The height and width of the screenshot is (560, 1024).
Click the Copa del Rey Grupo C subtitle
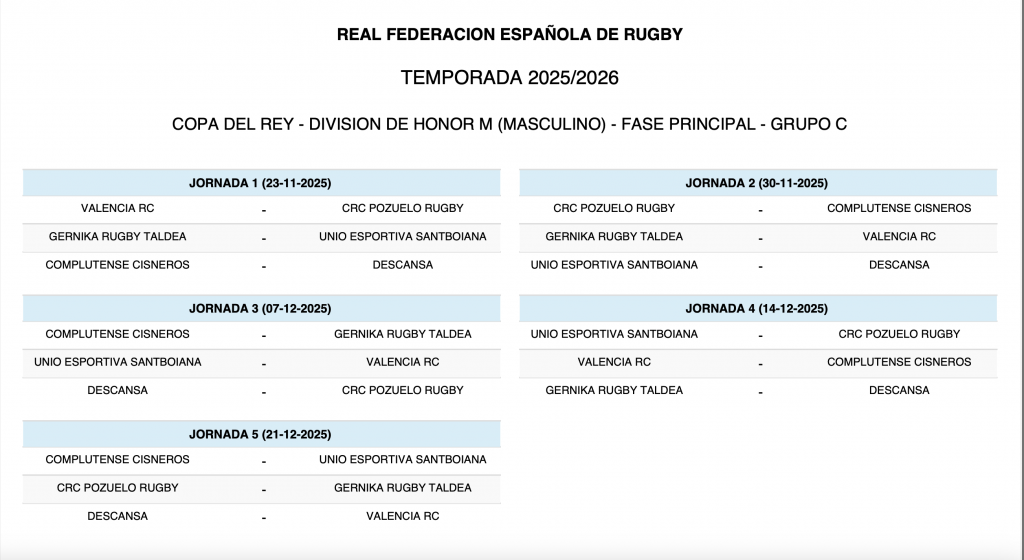click(510, 125)
